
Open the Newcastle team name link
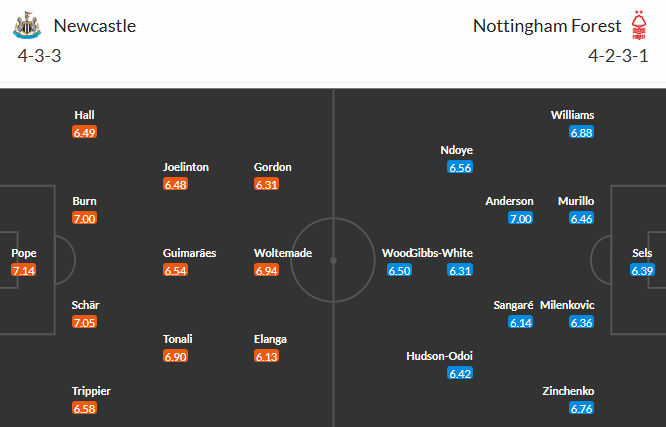(x=95, y=26)
